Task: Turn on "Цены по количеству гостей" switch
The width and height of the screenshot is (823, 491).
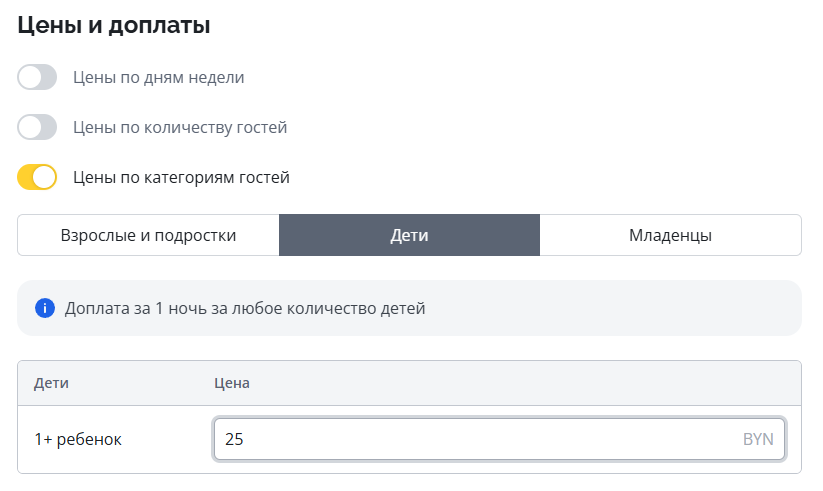Action: click(x=37, y=127)
